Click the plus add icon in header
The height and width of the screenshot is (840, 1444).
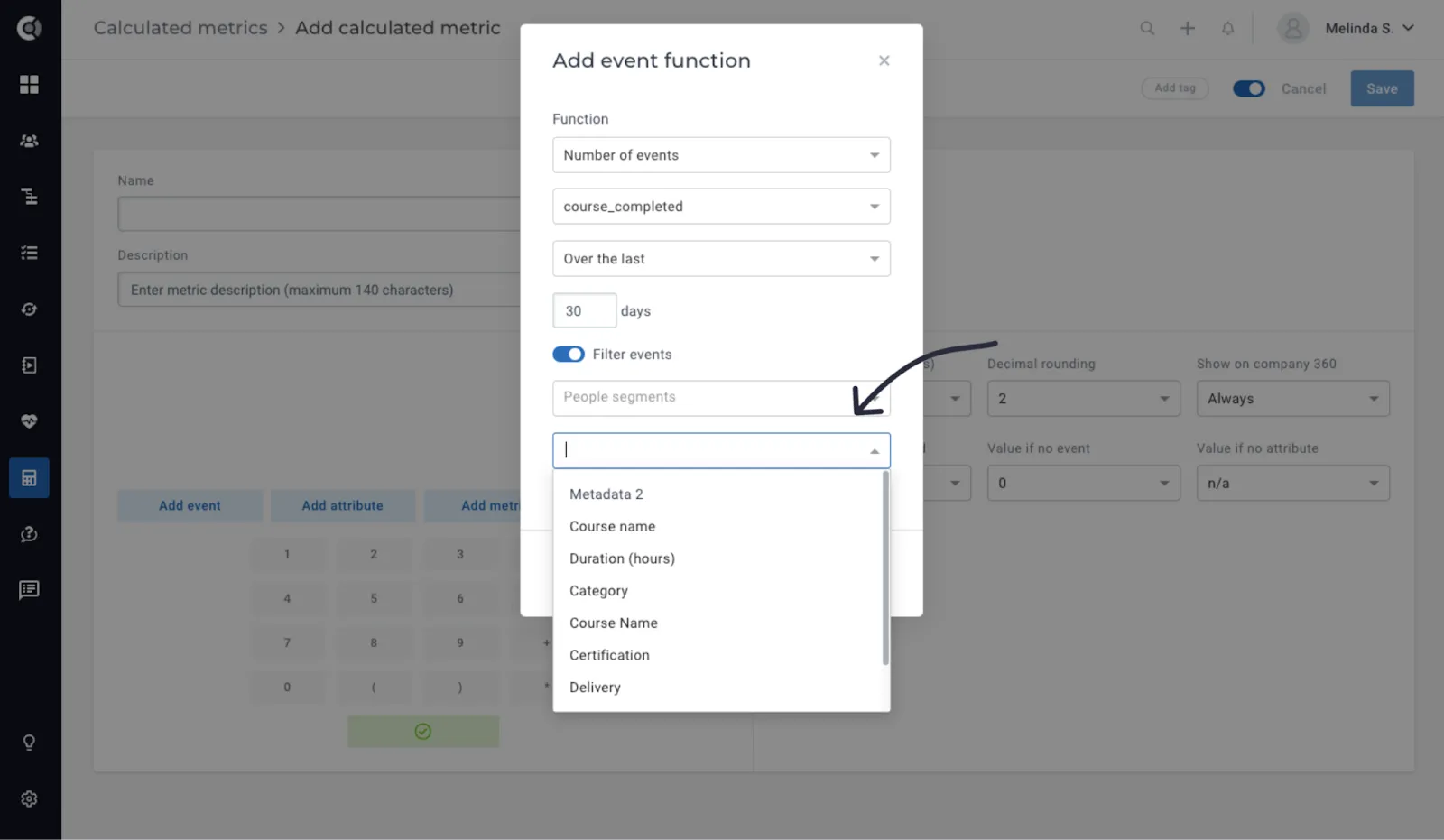1188,28
